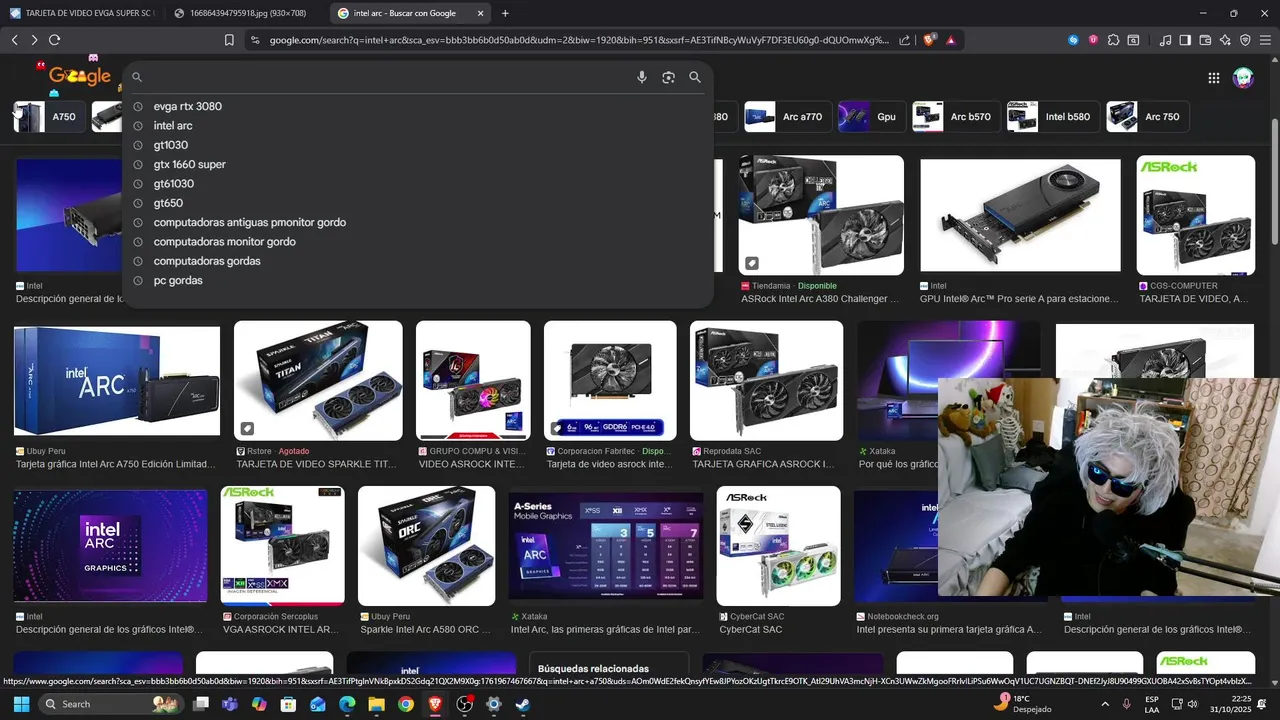Open the Google account avatar
1280x720 pixels.
1243,78
